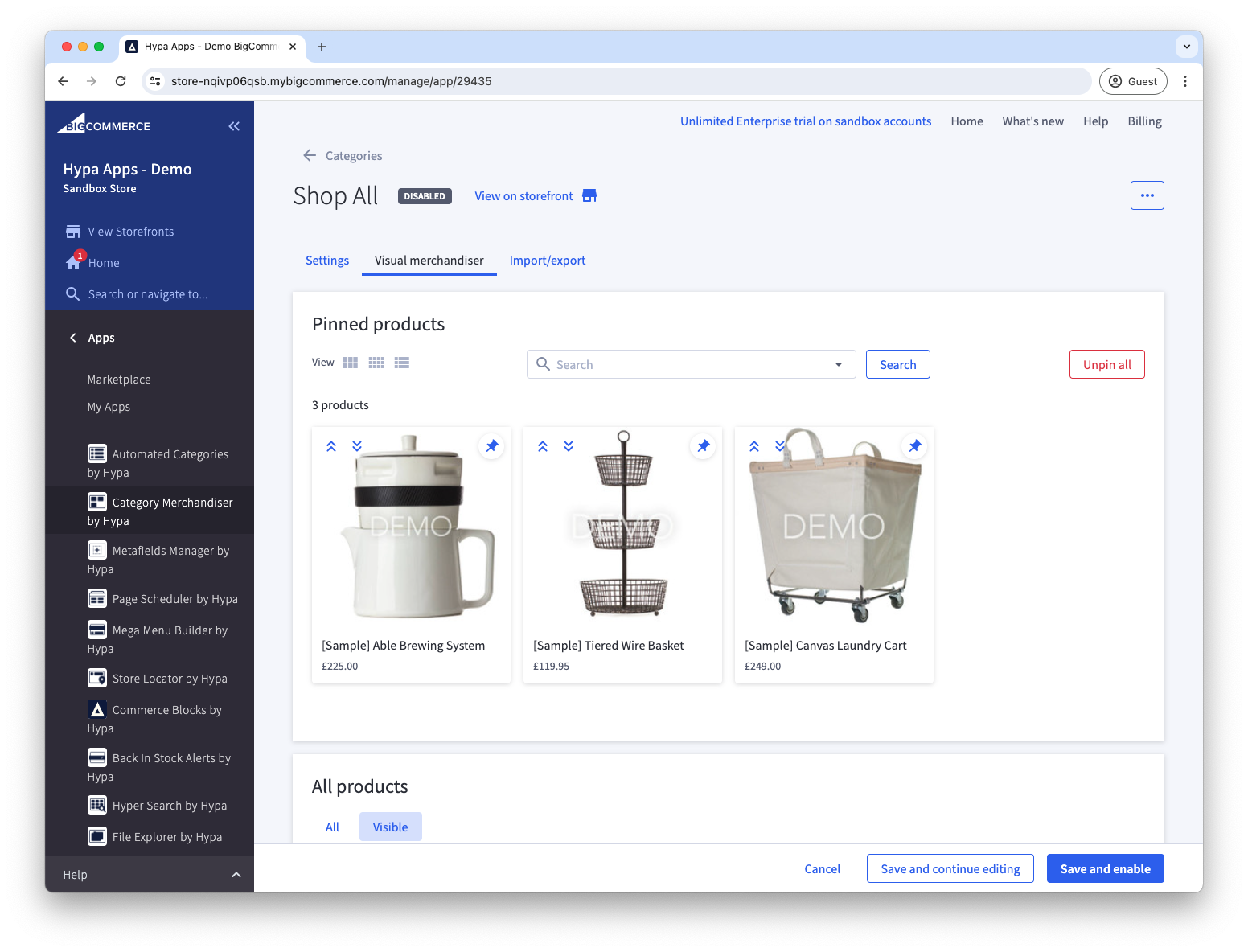Click the Metafields Manager by Hypa icon
Screen dimensions: 1248x952
[97, 550]
